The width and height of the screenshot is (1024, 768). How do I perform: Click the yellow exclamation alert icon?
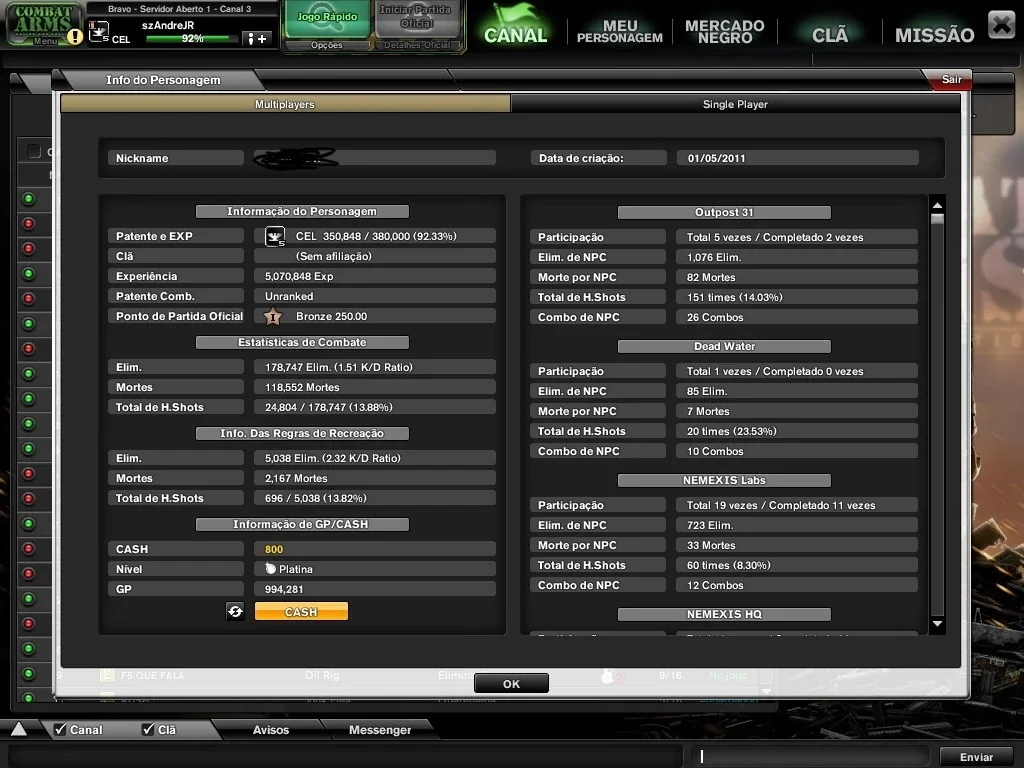click(76, 37)
